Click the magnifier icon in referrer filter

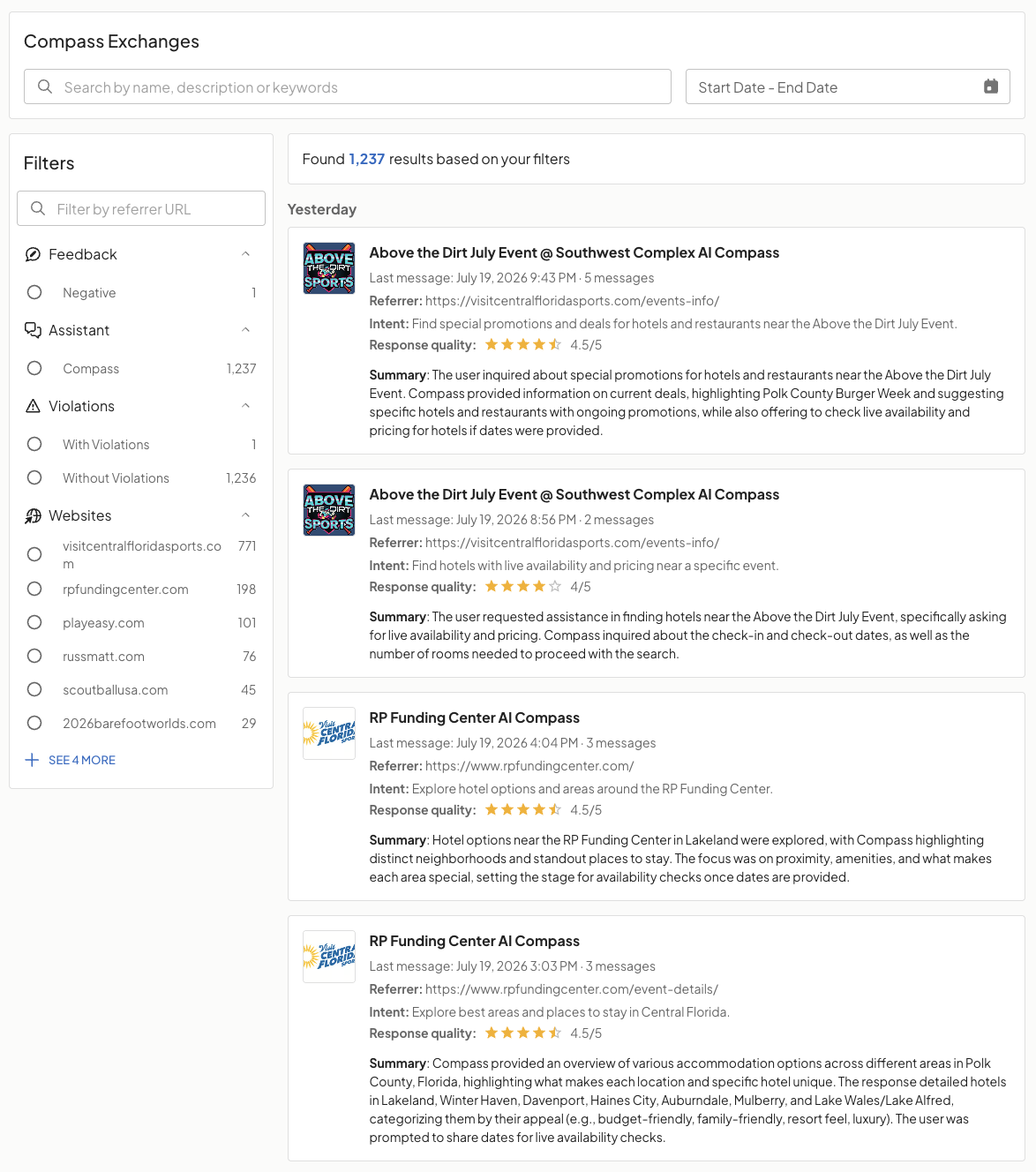[x=38, y=208]
